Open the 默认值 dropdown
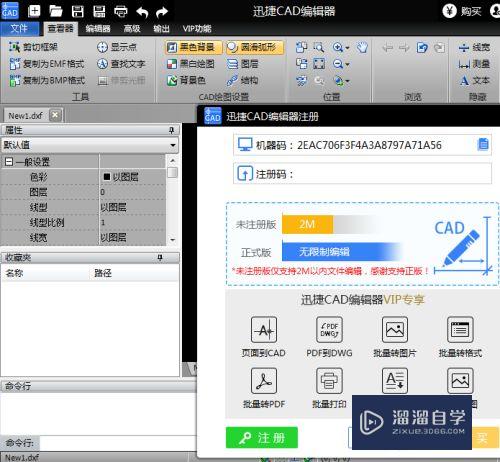 click(x=173, y=145)
